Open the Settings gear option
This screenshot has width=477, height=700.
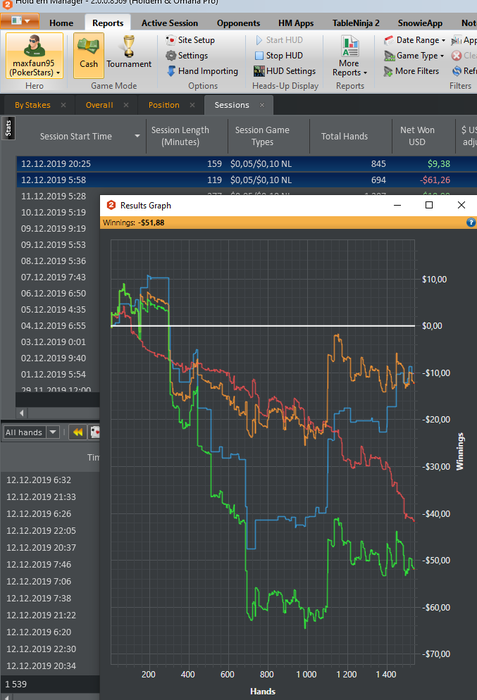click(x=187, y=56)
